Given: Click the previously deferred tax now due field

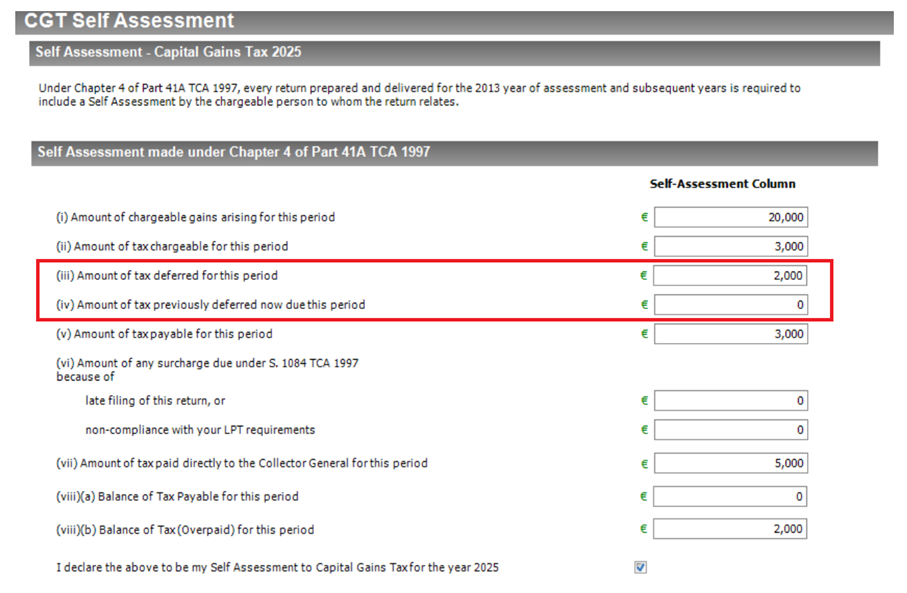Looking at the screenshot, I should click(731, 305).
